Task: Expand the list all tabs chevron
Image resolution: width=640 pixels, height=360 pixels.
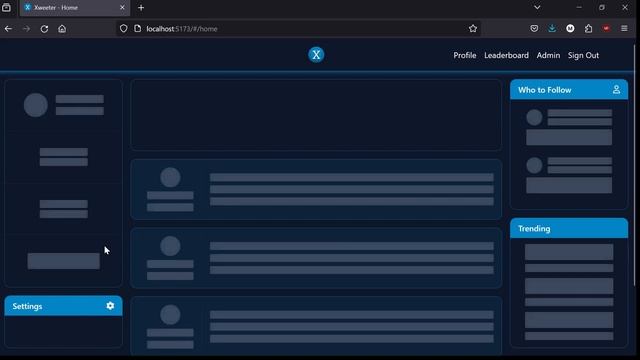Action: [x=537, y=7]
